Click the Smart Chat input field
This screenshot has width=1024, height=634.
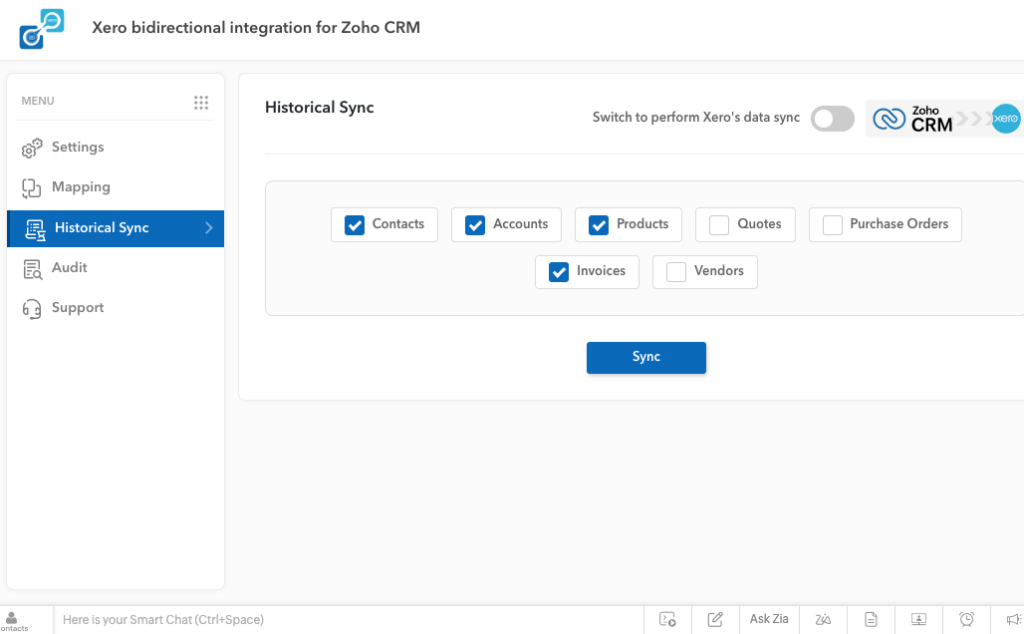click(349, 620)
